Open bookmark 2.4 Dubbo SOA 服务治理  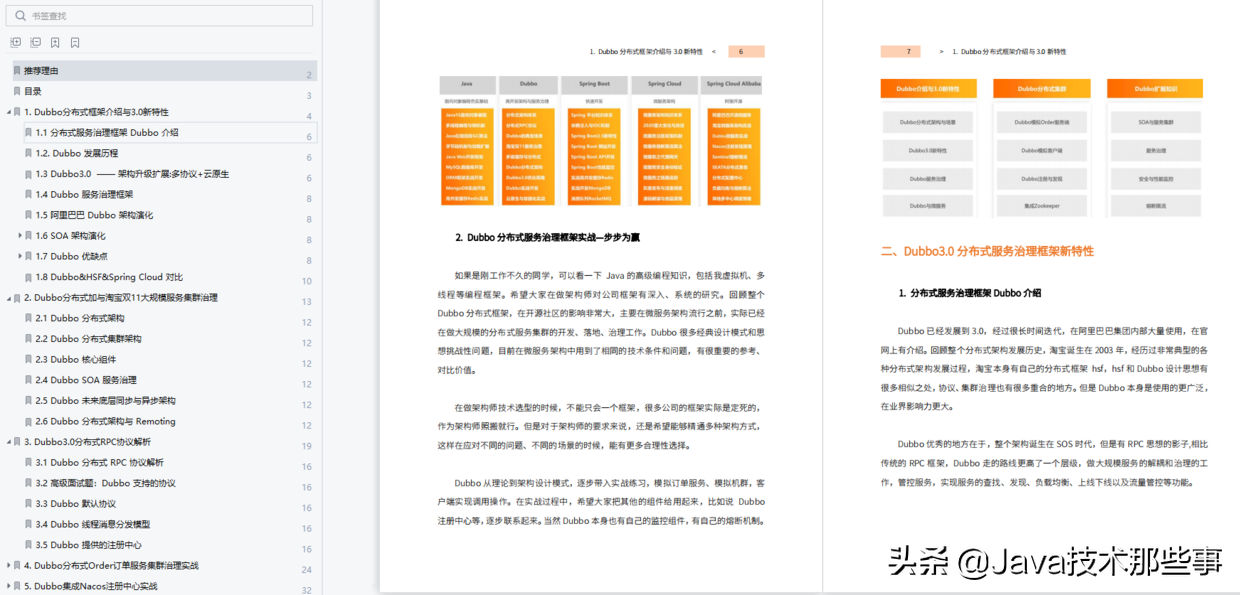(86, 380)
